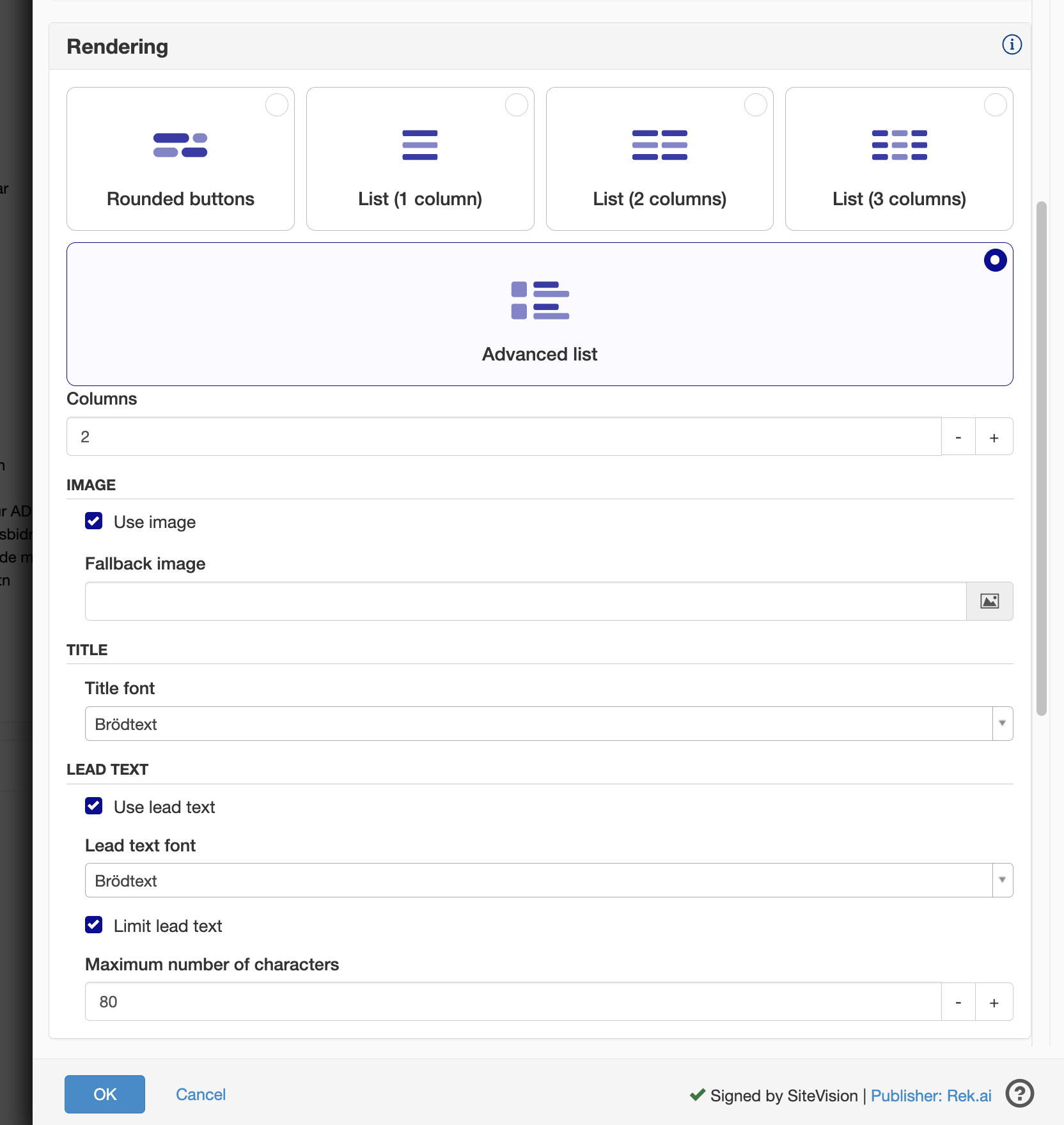The height and width of the screenshot is (1125, 1064).
Task: Choose the List (1 column) layout icon
Action: pyautogui.click(x=419, y=145)
